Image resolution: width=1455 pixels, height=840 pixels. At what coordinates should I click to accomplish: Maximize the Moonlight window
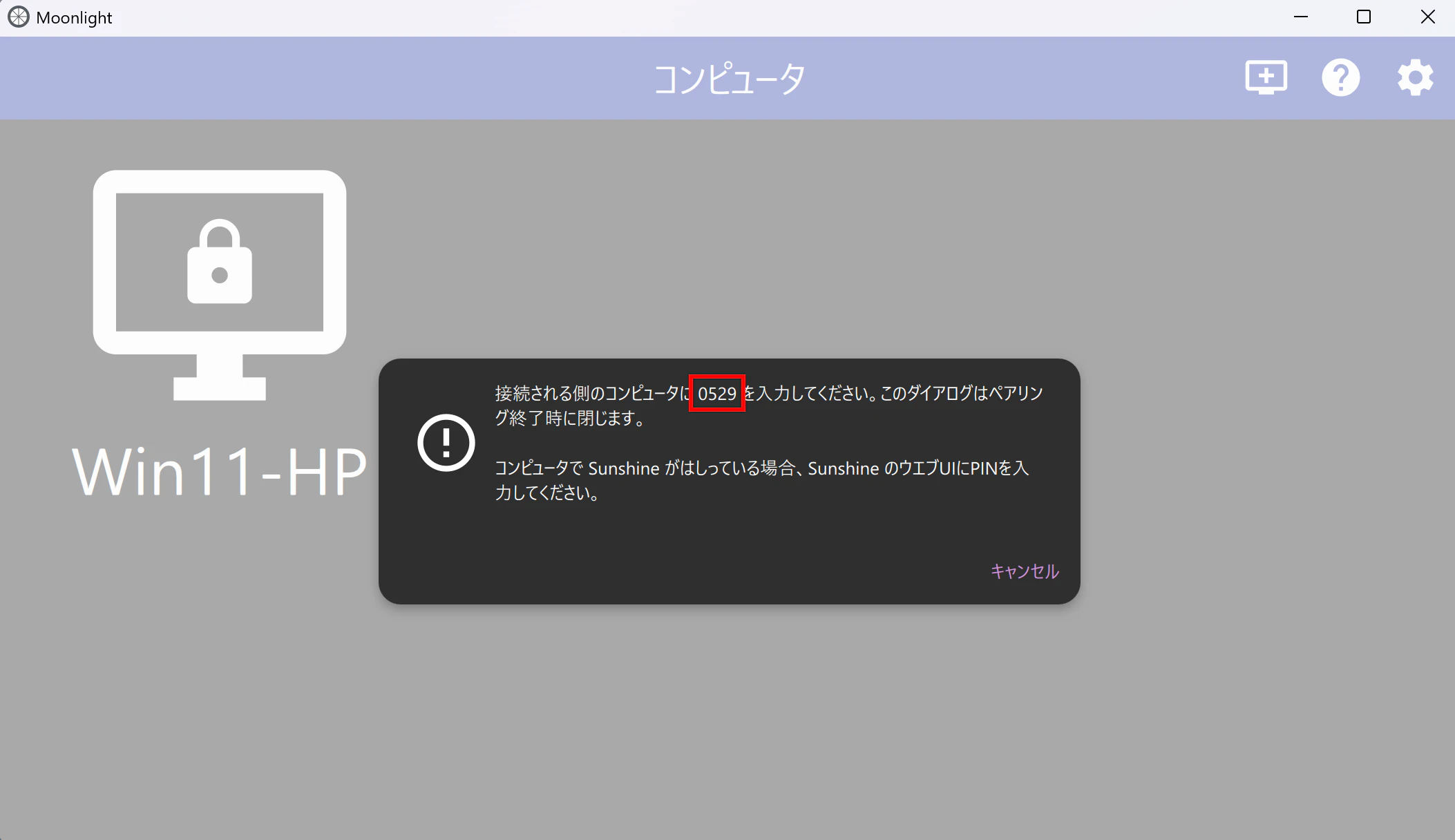coord(1364,17)
